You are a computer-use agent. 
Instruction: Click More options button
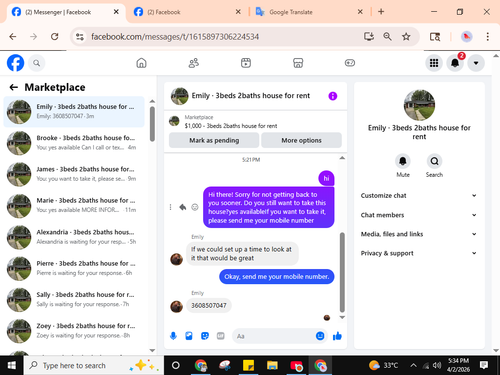click(x=301, y=140)
